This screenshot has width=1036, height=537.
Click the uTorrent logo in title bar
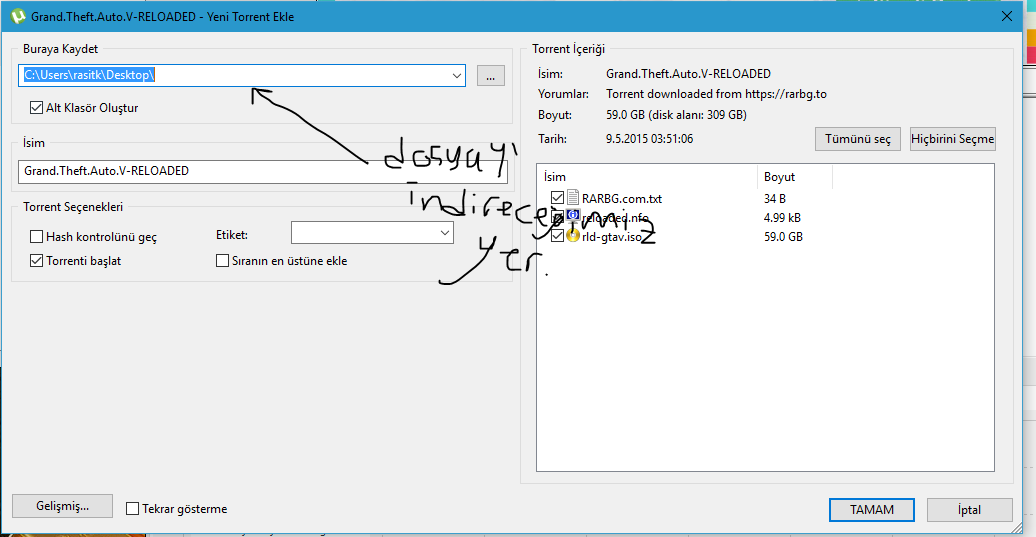[x=18, y=17]
